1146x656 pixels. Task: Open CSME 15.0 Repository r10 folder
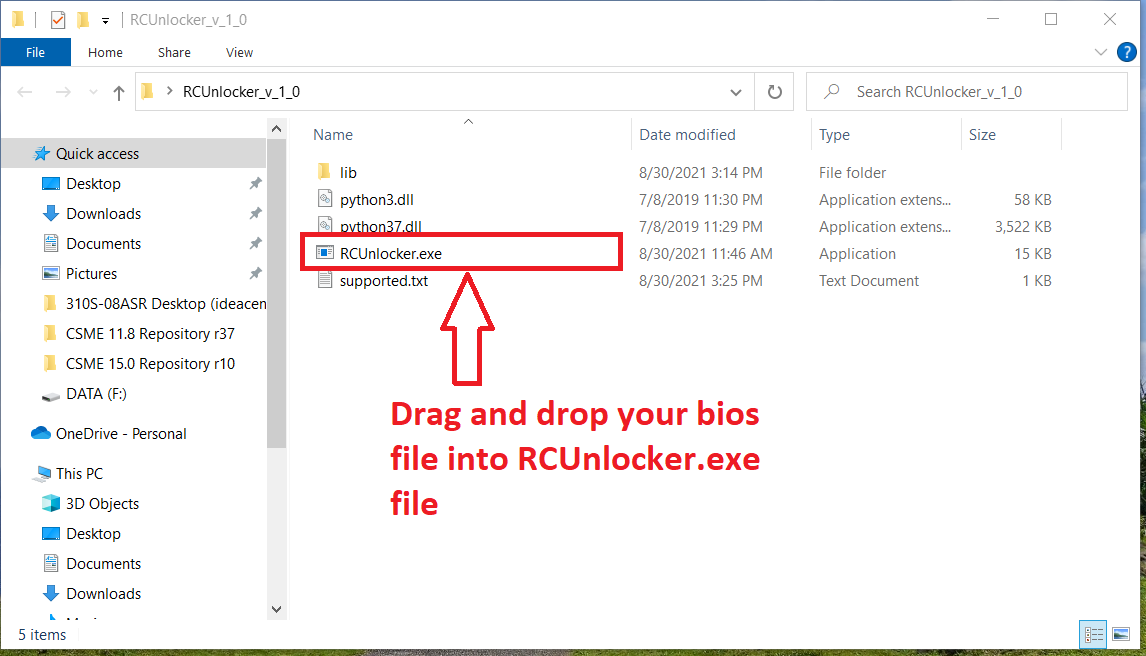(x=139, y=364)
